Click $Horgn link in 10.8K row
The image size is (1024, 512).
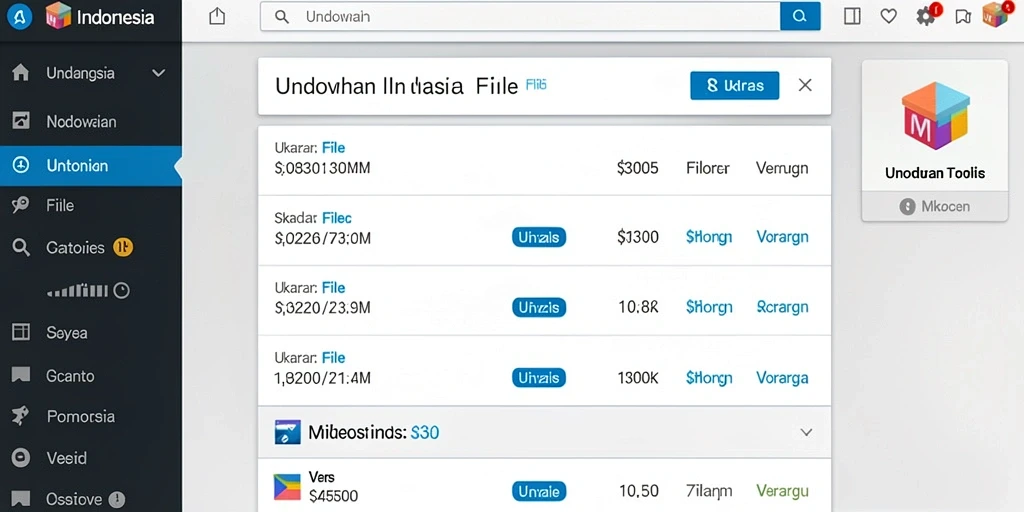[x=709, y=307]
